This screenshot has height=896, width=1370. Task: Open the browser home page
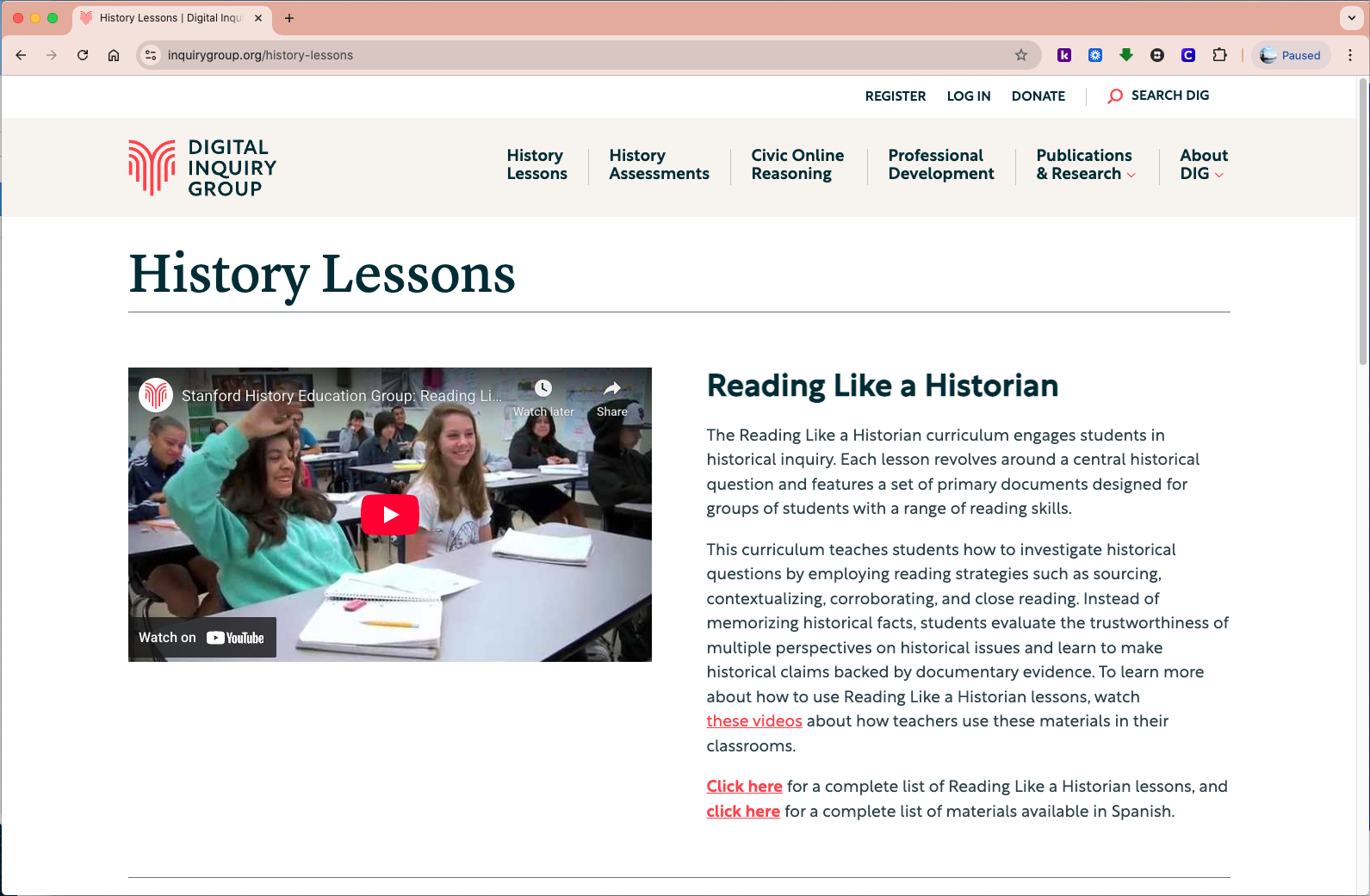[114, 55]
